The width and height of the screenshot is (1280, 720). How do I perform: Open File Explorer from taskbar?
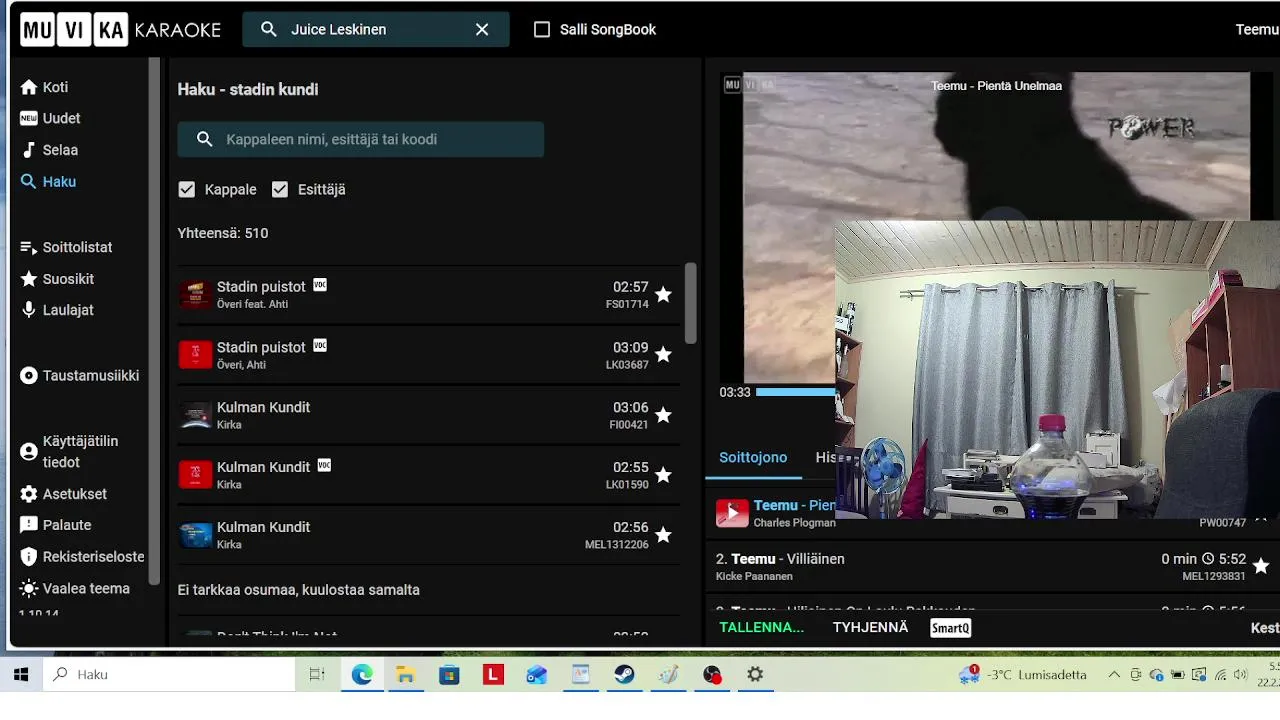pos(405,675)
